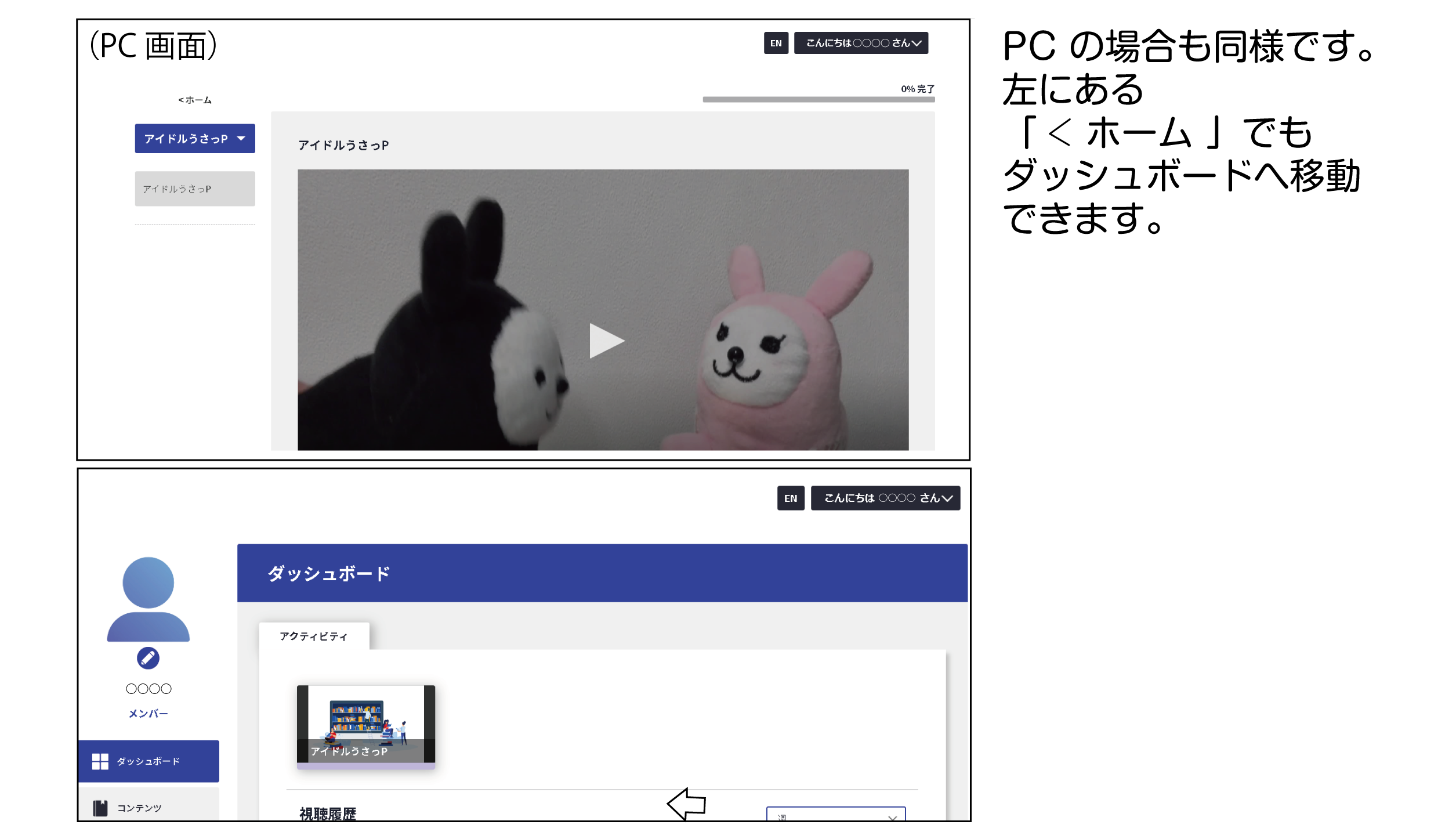Click the profile avatar icon
Viewport: 1456px width, 839px height.
149,599
